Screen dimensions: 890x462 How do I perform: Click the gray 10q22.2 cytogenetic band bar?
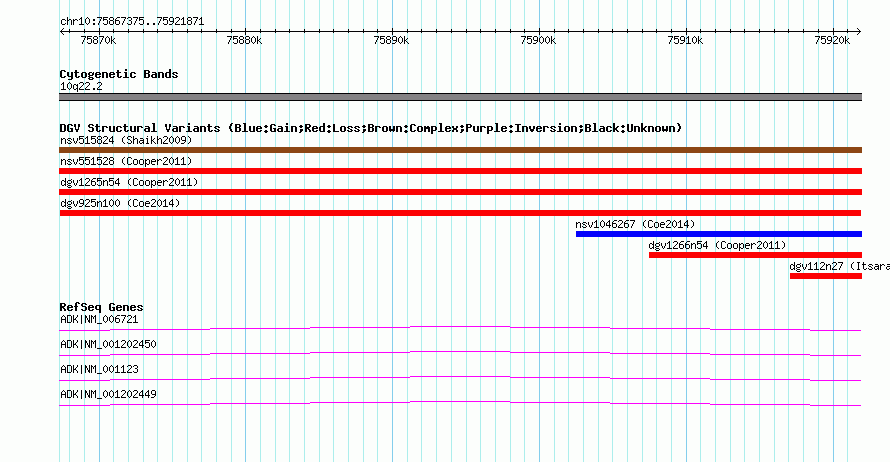pos(460,97)
